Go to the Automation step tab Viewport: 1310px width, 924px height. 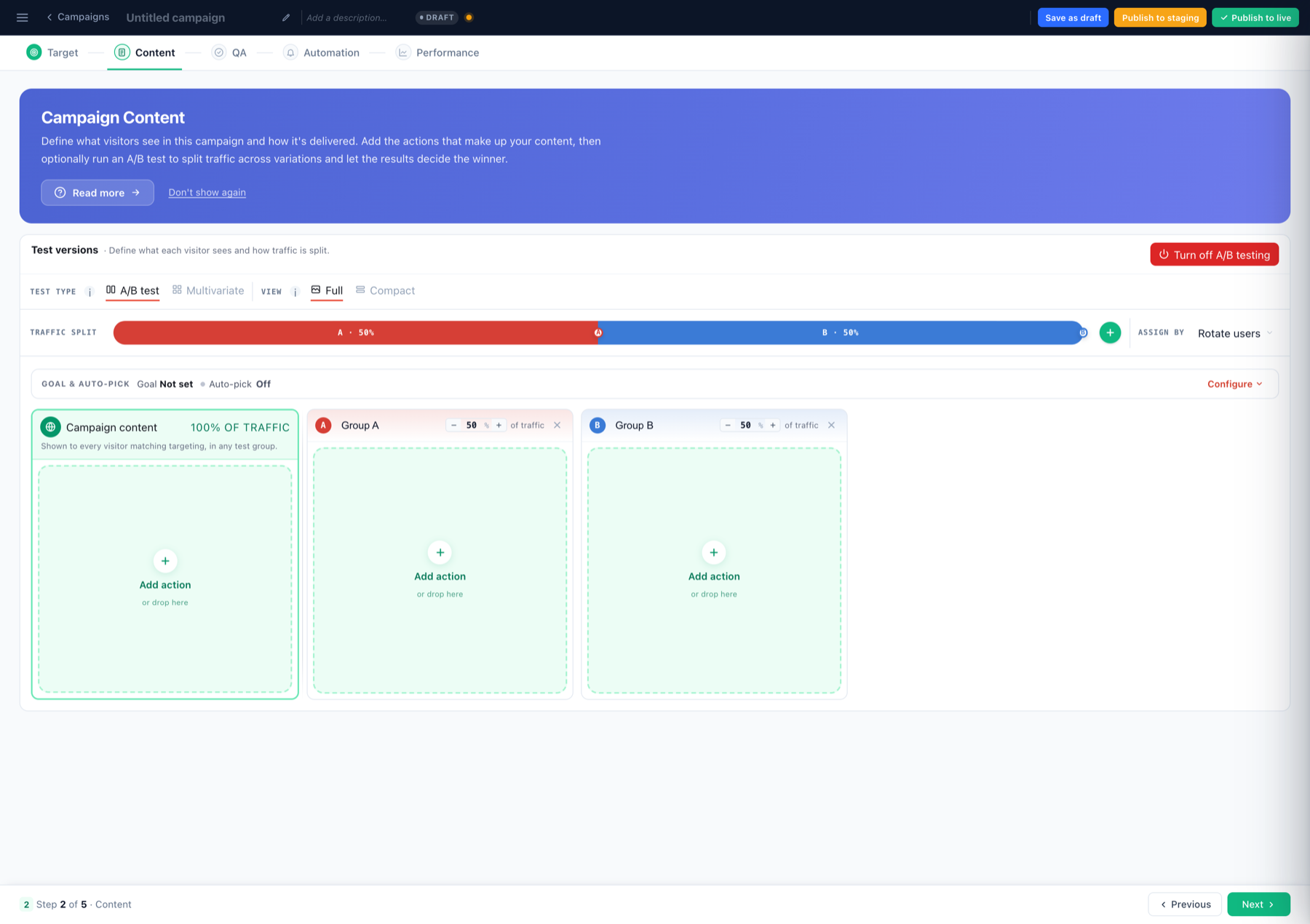point(322,52)
